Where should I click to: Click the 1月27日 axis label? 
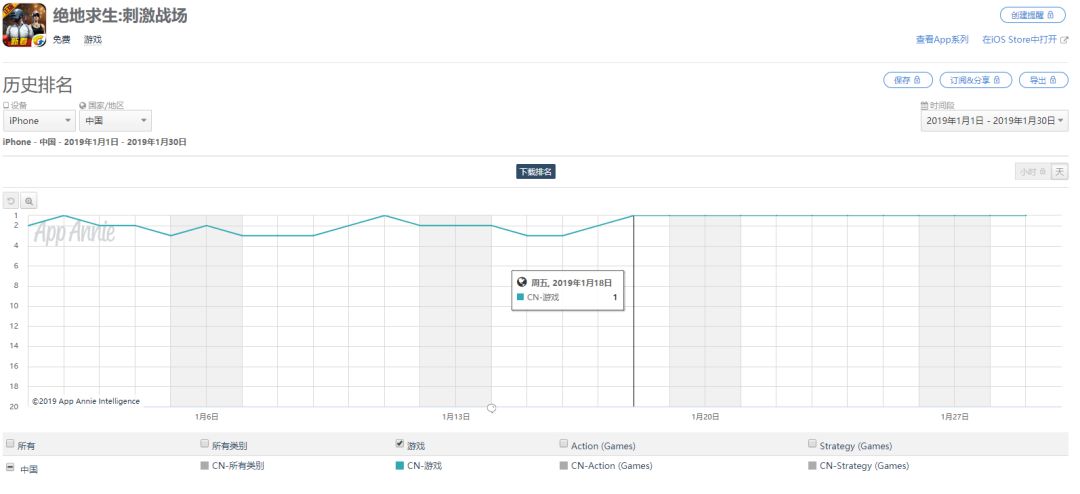(x=955, y=417)
